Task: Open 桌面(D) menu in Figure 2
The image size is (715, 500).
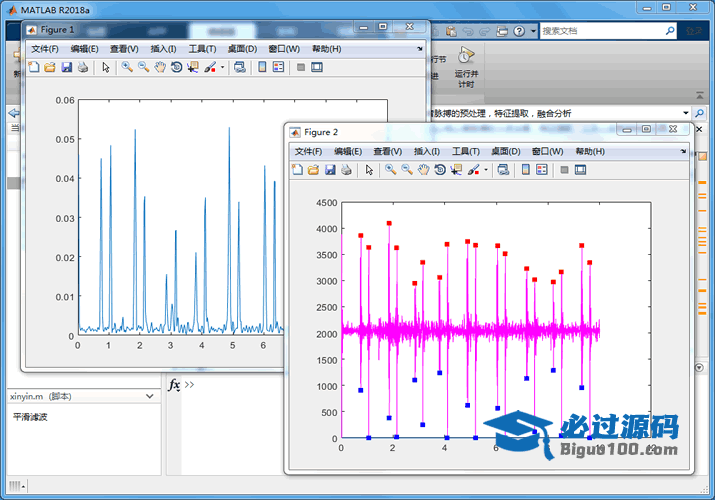Action: pyautogui.click(x=506, y=151)
